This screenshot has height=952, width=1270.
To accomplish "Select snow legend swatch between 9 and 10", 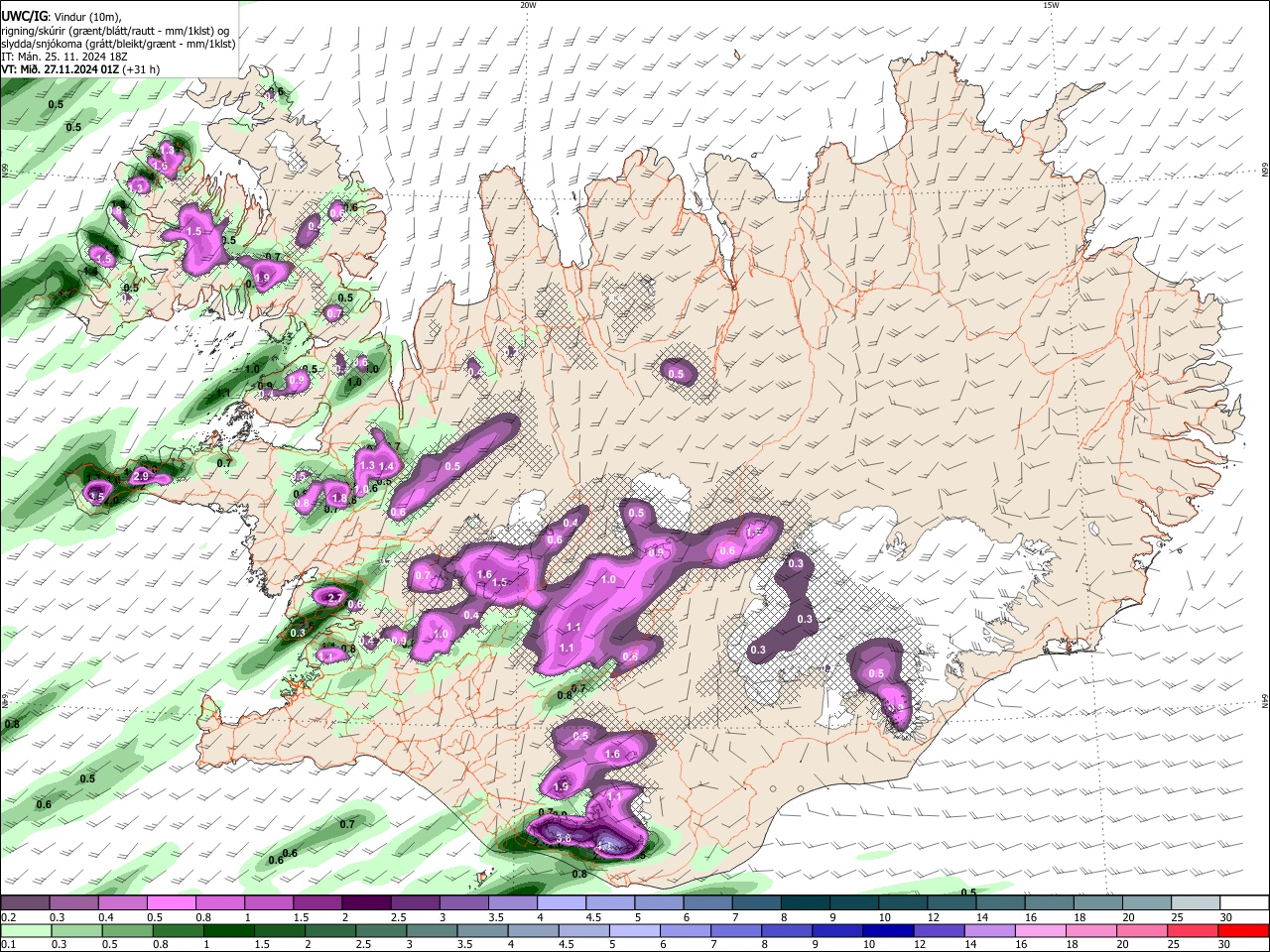I will [x=854, y=902].
